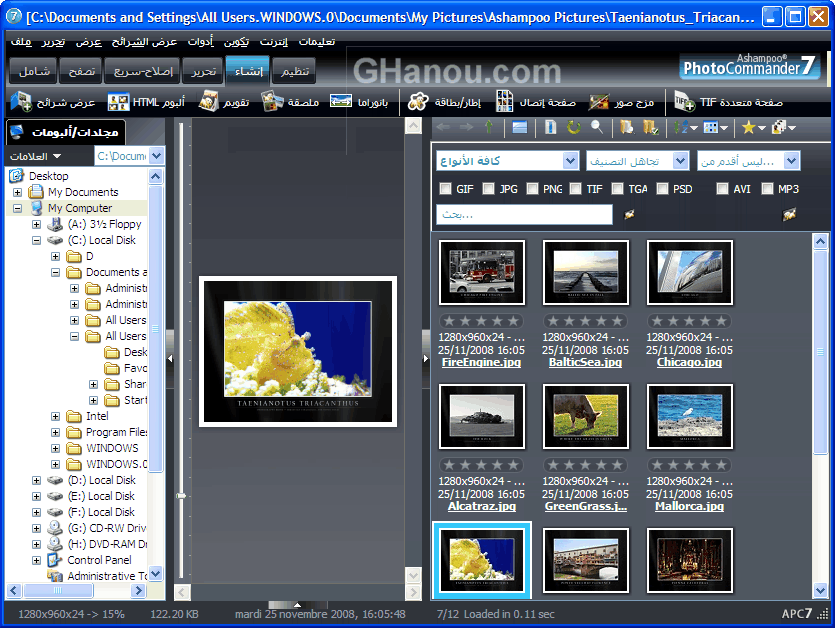The image size is (835, 628).
Task: Click in the search input field
Action: [x=524, y=215]
